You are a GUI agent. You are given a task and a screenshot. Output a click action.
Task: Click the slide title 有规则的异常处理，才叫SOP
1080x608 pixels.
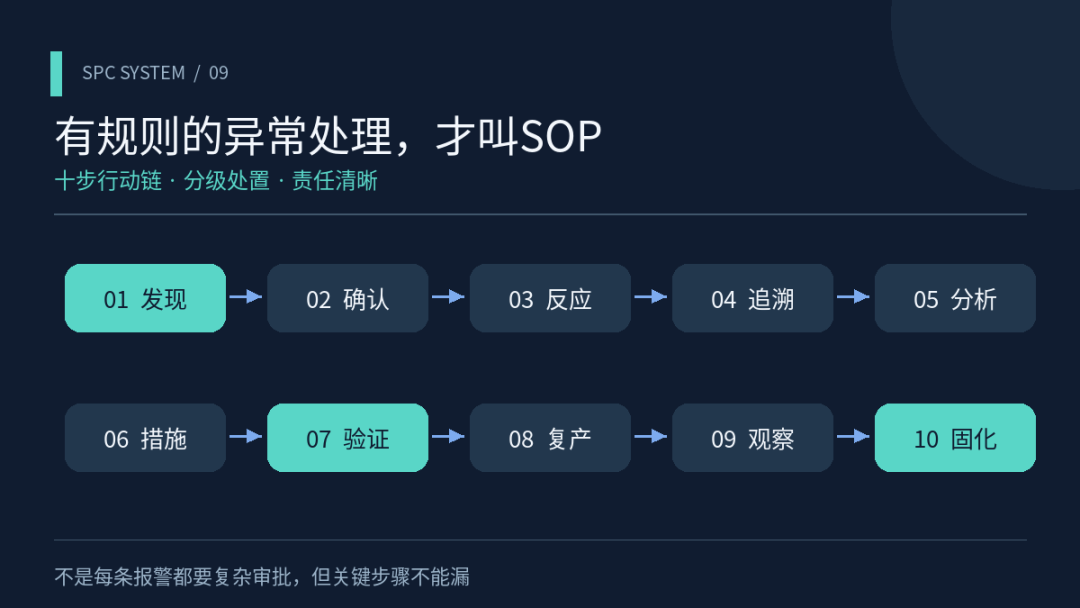[x=328, y=136]
